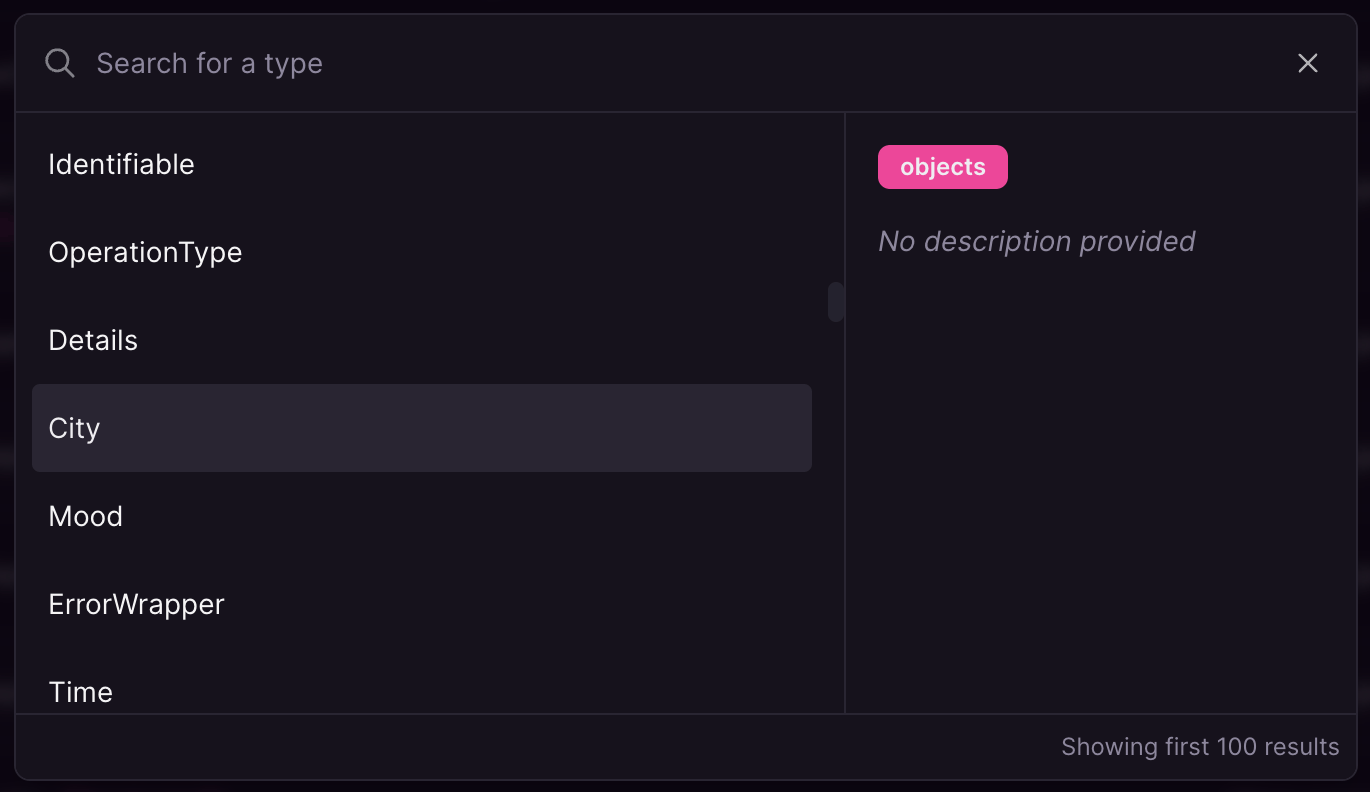Select ErrorWrapper in the results list
The image size is (1370, 792).
(x=422, y=604)
